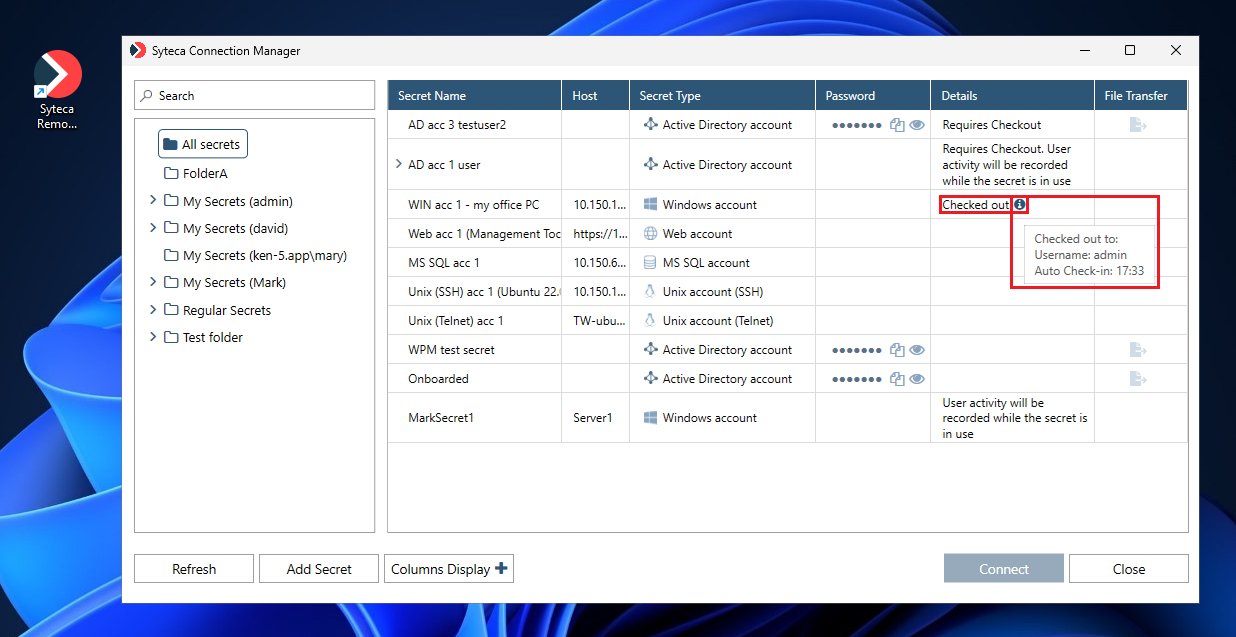Reveal password for AD acc 3 testuser2
Screen dimensions: 1236x637
pyautogui.click(x=916, y=125)
